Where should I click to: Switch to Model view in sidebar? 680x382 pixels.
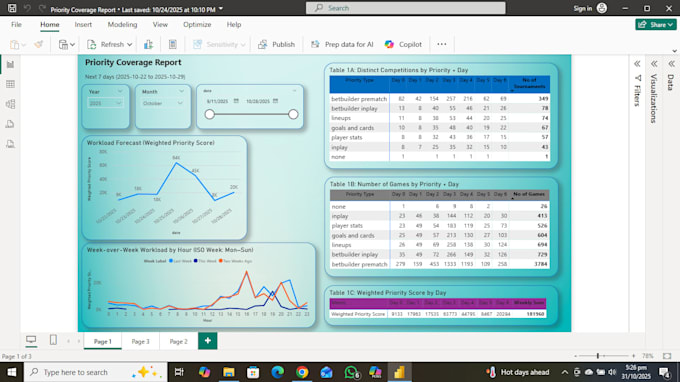point(10,104)
